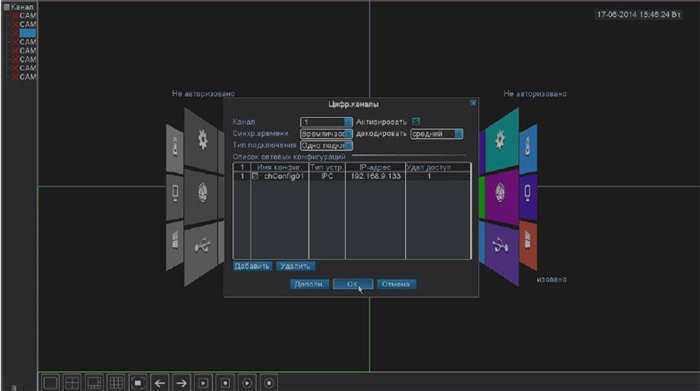Click the IP-адрес column header
This screenshot has height=391, width=700.
click(375, 167)
